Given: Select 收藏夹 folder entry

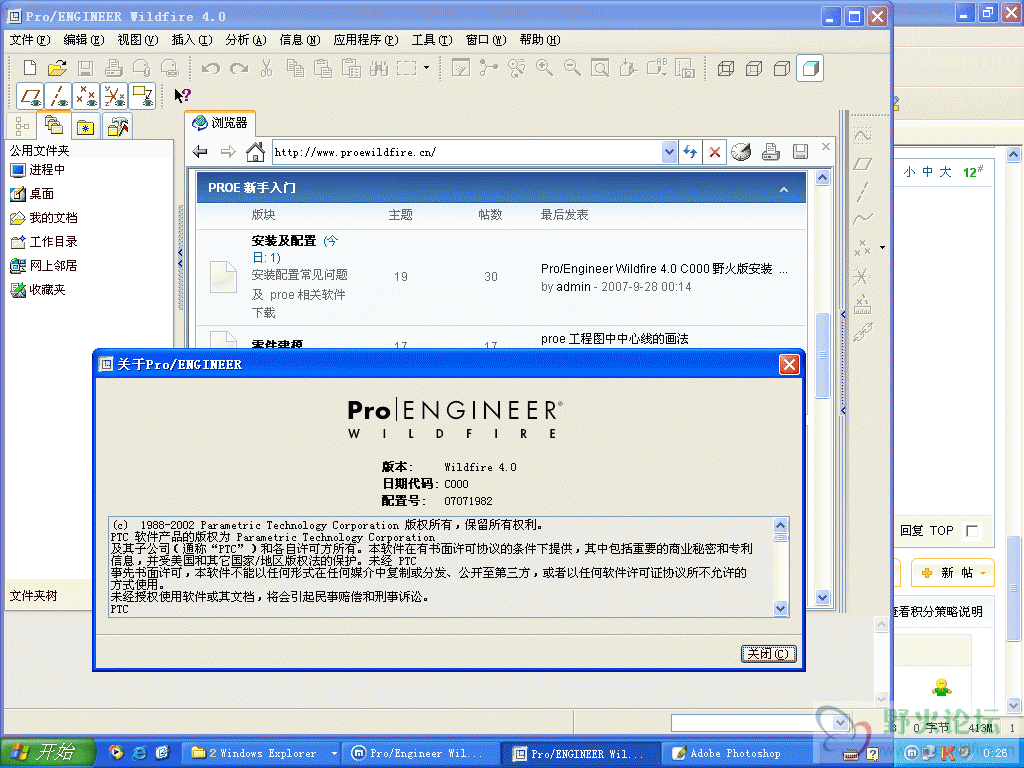Looking at the screenshot, I should point(38,290).
